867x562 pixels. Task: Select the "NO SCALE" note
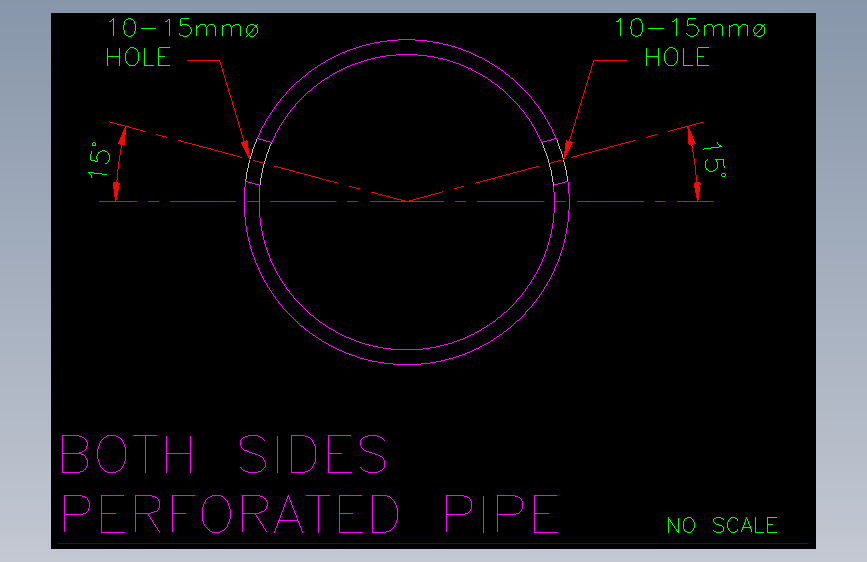(x=722, y=525)
